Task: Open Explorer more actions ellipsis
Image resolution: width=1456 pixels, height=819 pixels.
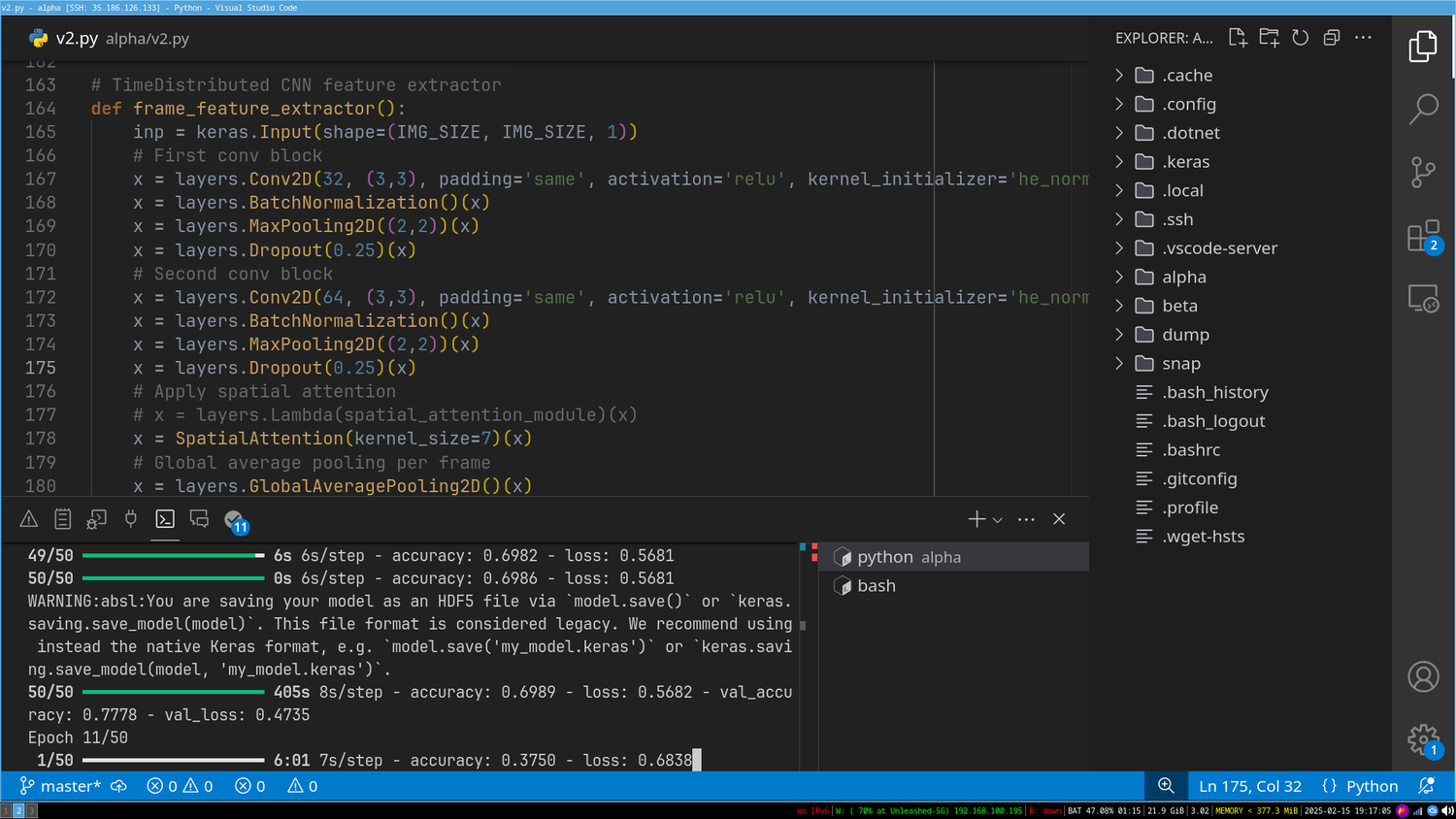Action: click(1363, 38)
